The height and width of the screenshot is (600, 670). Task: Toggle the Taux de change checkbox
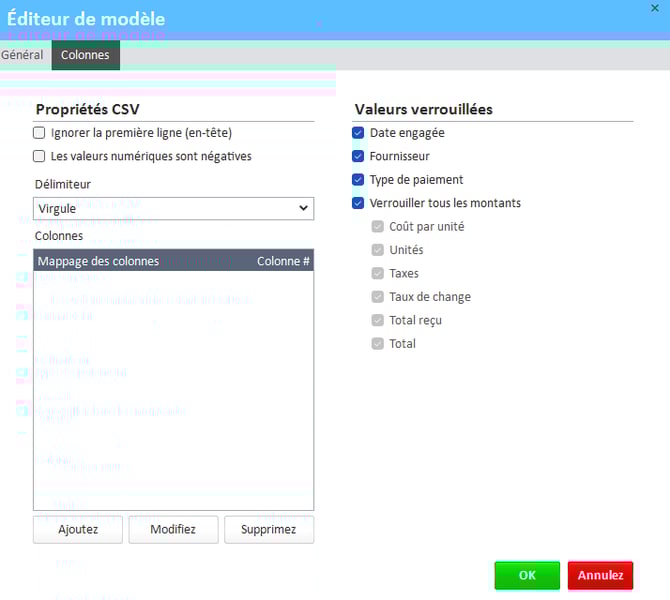pos(378,296)
